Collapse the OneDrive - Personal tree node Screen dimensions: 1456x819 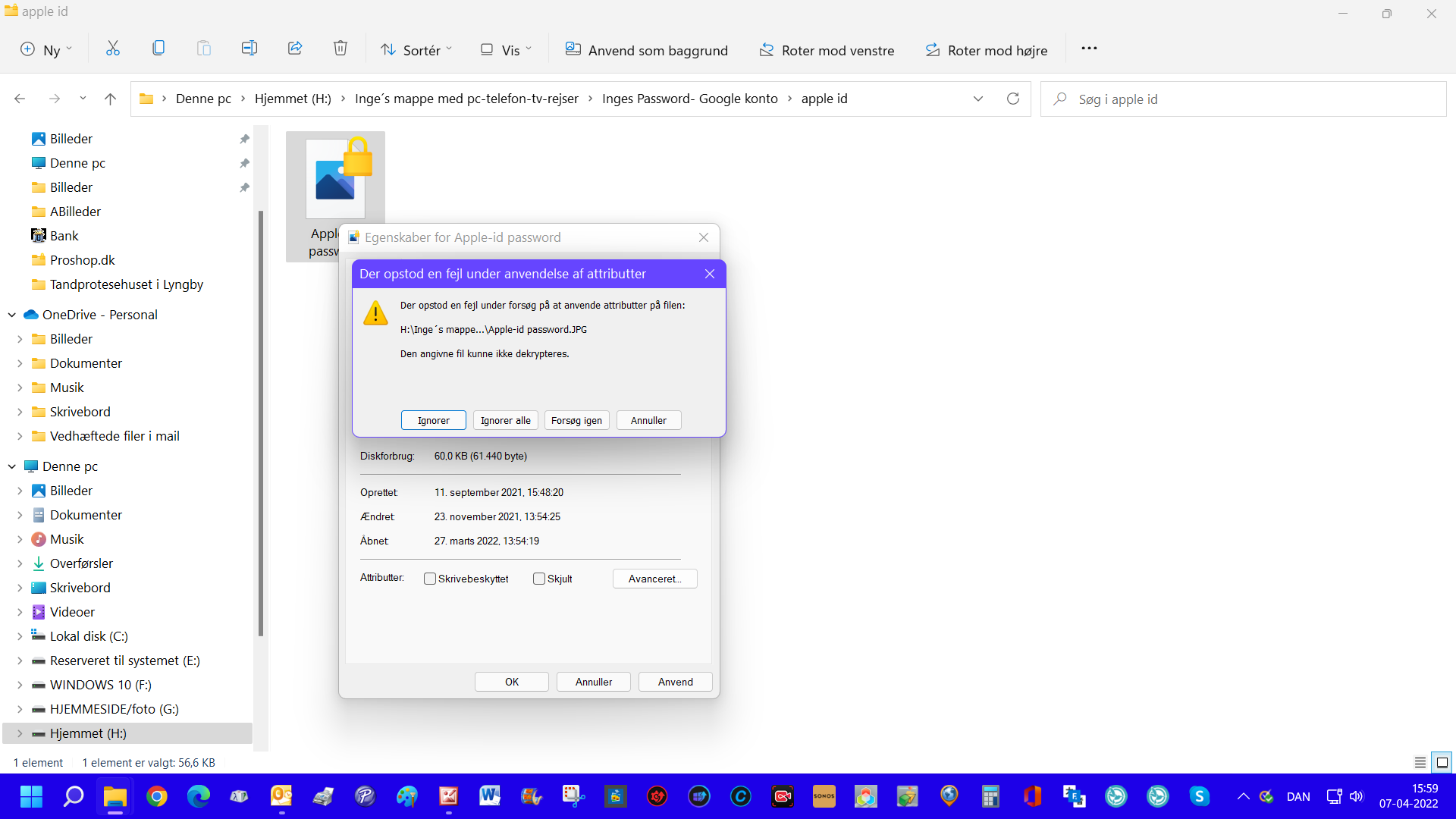12,315
